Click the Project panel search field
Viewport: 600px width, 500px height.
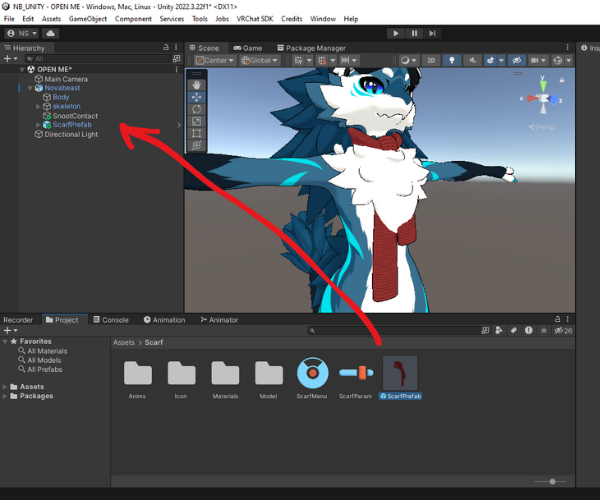tap(394, 330)
